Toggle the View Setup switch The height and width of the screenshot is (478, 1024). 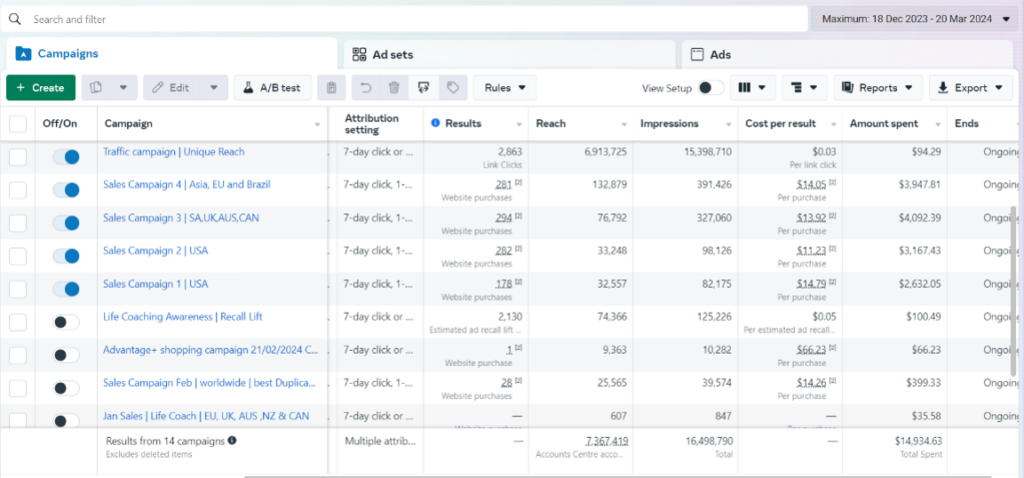(710, 88)
